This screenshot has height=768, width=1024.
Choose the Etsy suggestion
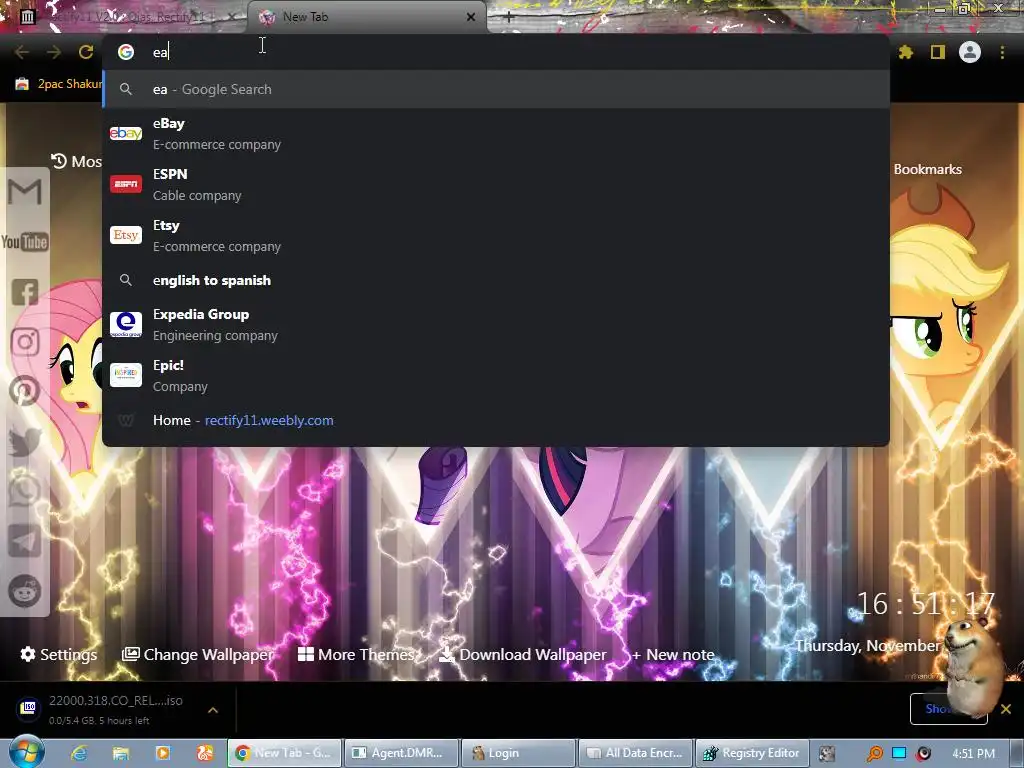tap(496, 236)
